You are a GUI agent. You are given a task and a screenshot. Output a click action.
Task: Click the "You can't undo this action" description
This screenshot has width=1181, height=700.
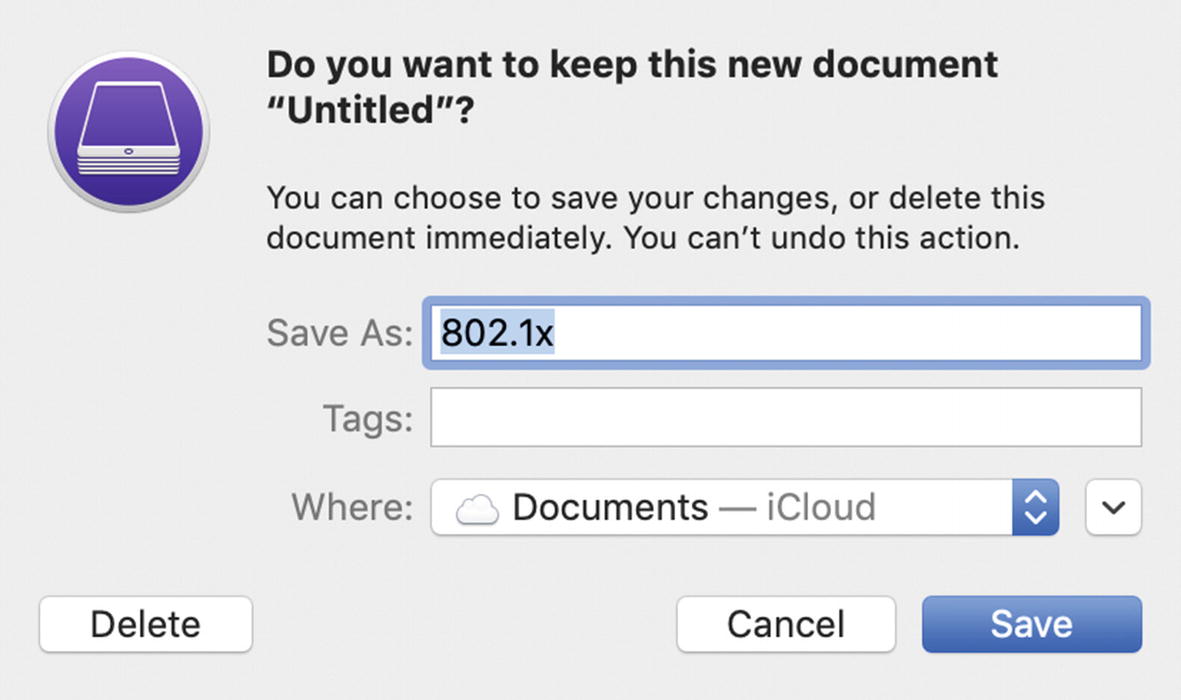click(x=821, y=238)
